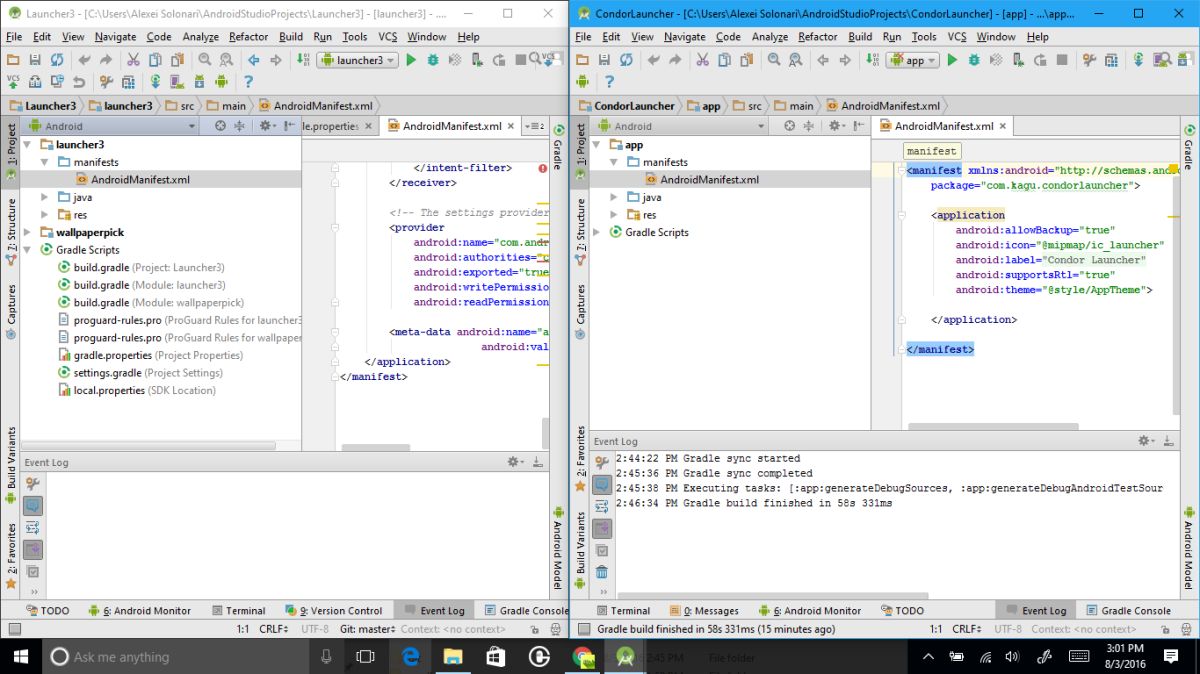Toggle scroll-to-end button in Launcher3 Event Log
The height and width of the screenshot is (674, 1200).
click(33, 550)
